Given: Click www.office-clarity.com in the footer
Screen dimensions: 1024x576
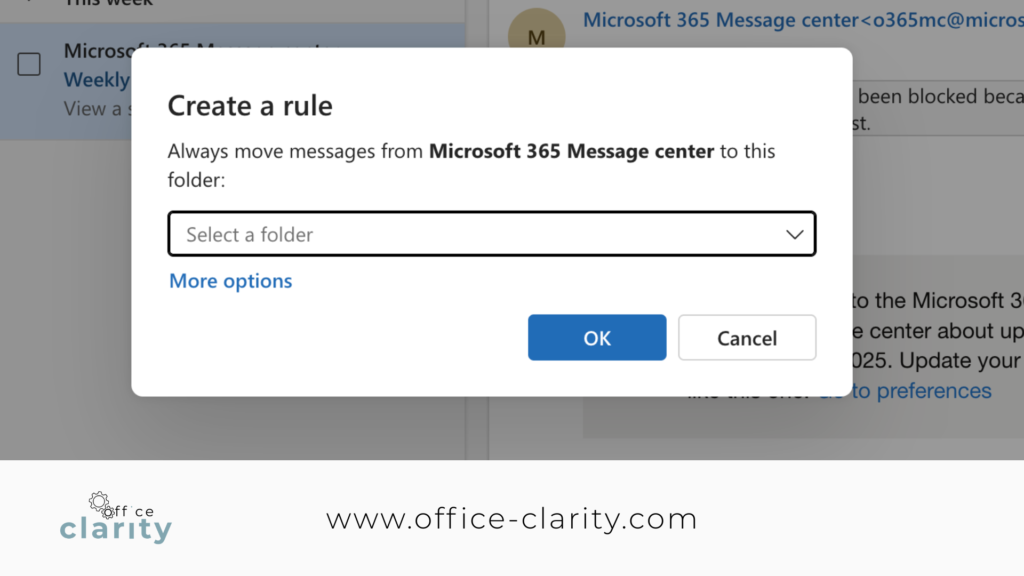Looking at the screenshot, I should coord(512,518).
